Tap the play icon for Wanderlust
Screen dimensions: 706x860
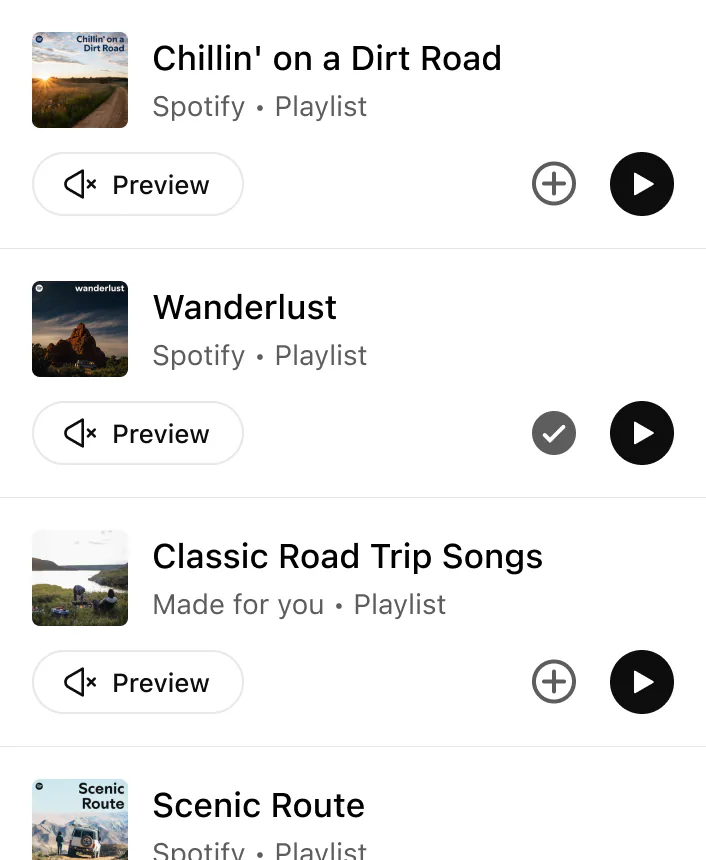(642, 433)
